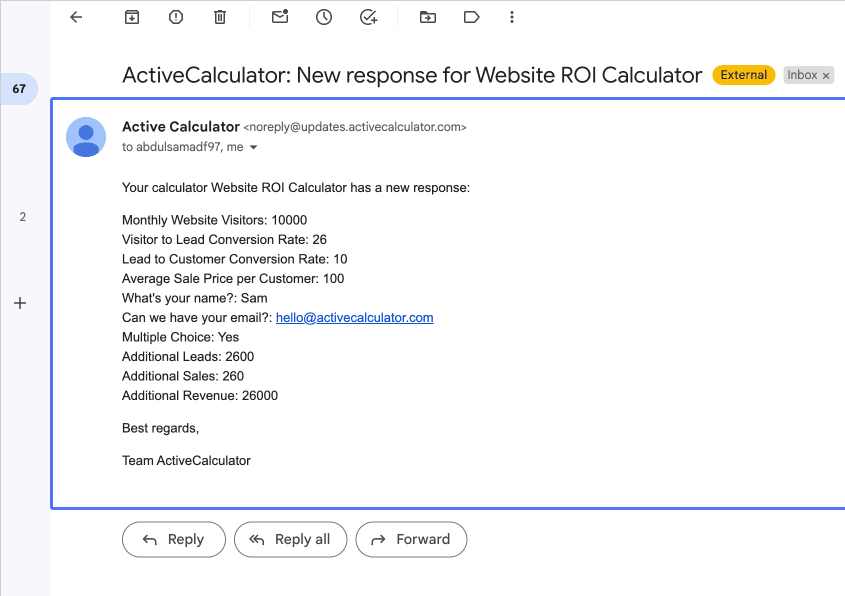The width and height of the screenshot is (845, 596).
Task: Report this email as spam
Action: (176, 17)
